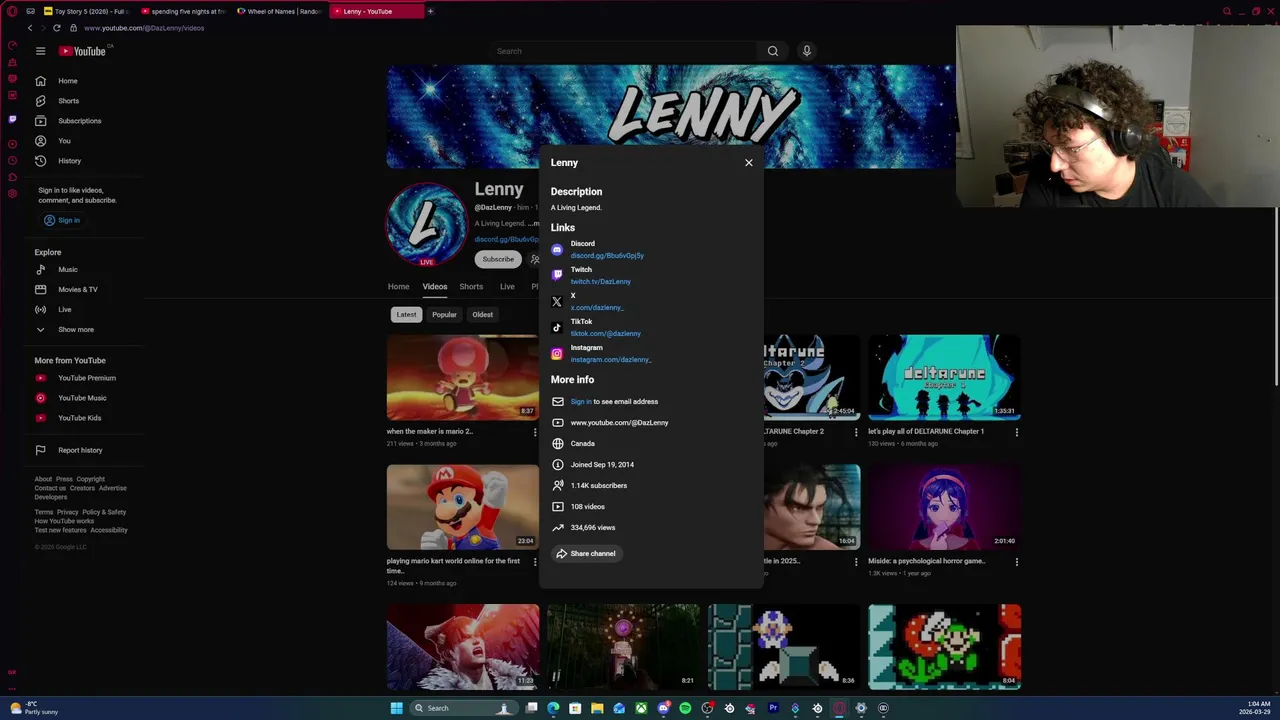Open options menu for DELTARUNE Chapter 1 video
This screenshot has width=1280, height=720.
(1017, 432)
